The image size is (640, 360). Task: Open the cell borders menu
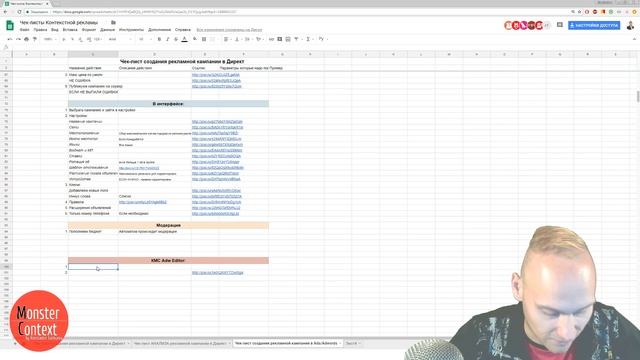pos(204,39)
